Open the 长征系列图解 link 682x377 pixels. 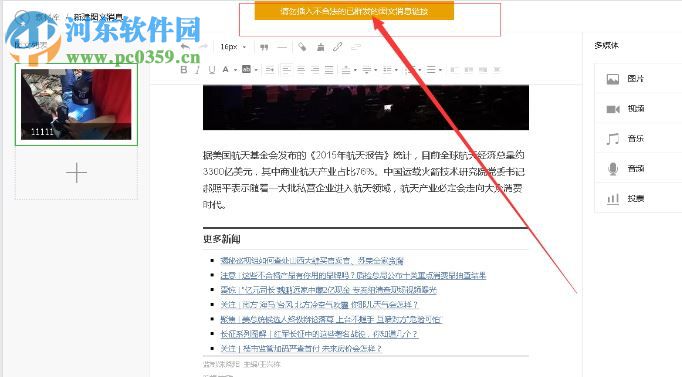click(x=319, y=334)
